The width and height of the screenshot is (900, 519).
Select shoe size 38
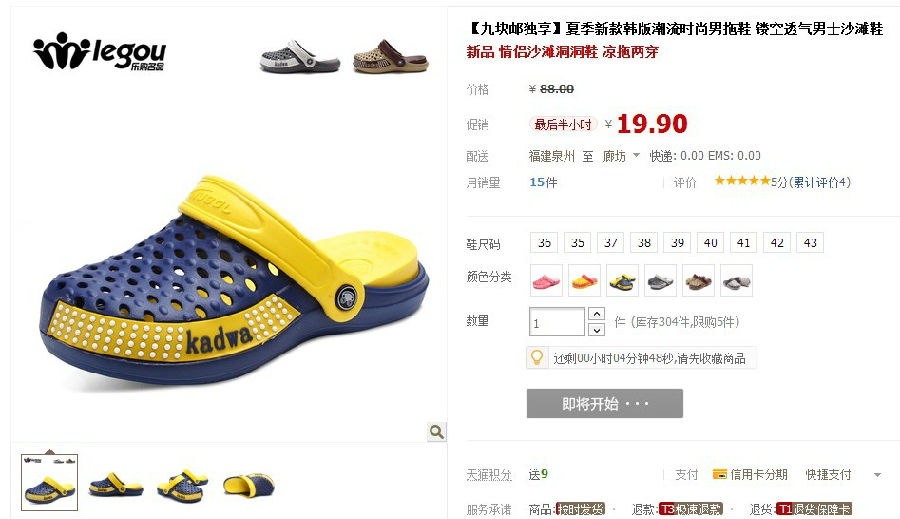tap(644, 243)
